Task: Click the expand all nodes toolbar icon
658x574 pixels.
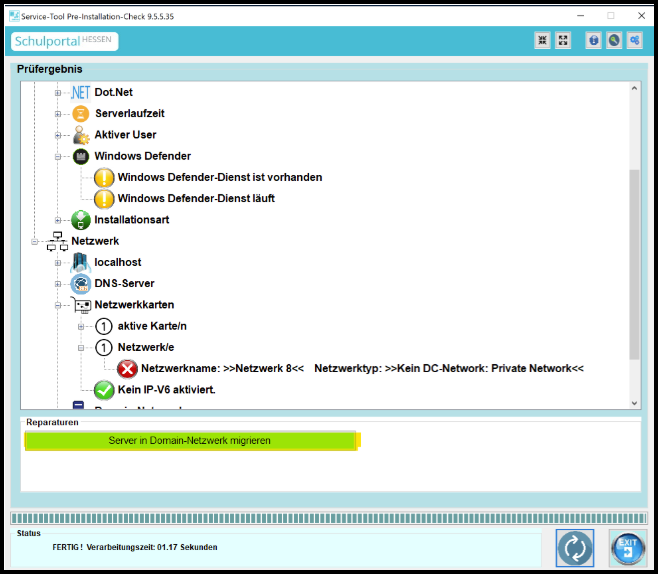Action: [x=564, y=41]
